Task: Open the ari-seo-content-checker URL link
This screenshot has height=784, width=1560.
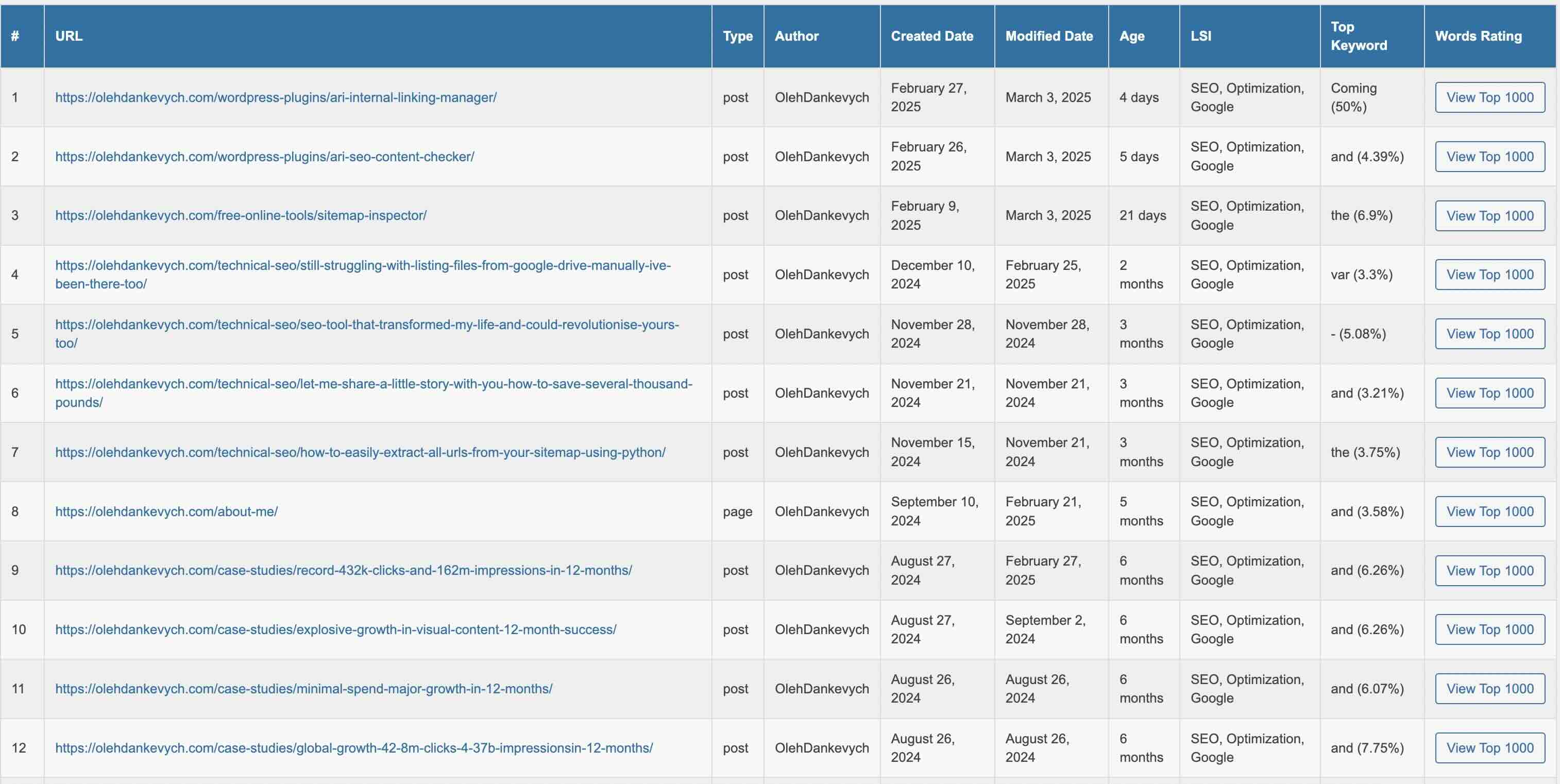Action: point(265,157)
